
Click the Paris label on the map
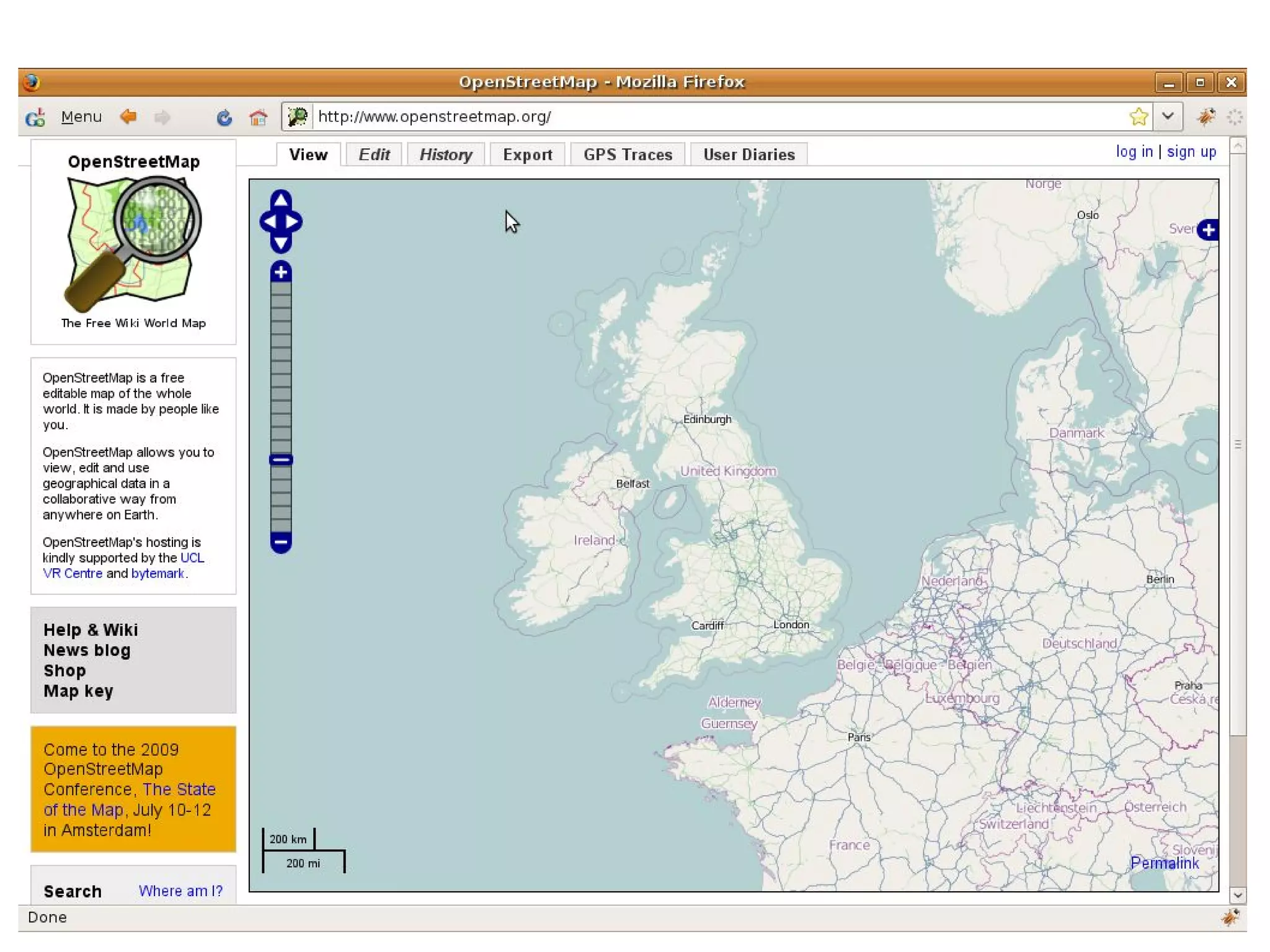(x=859, y=737)
